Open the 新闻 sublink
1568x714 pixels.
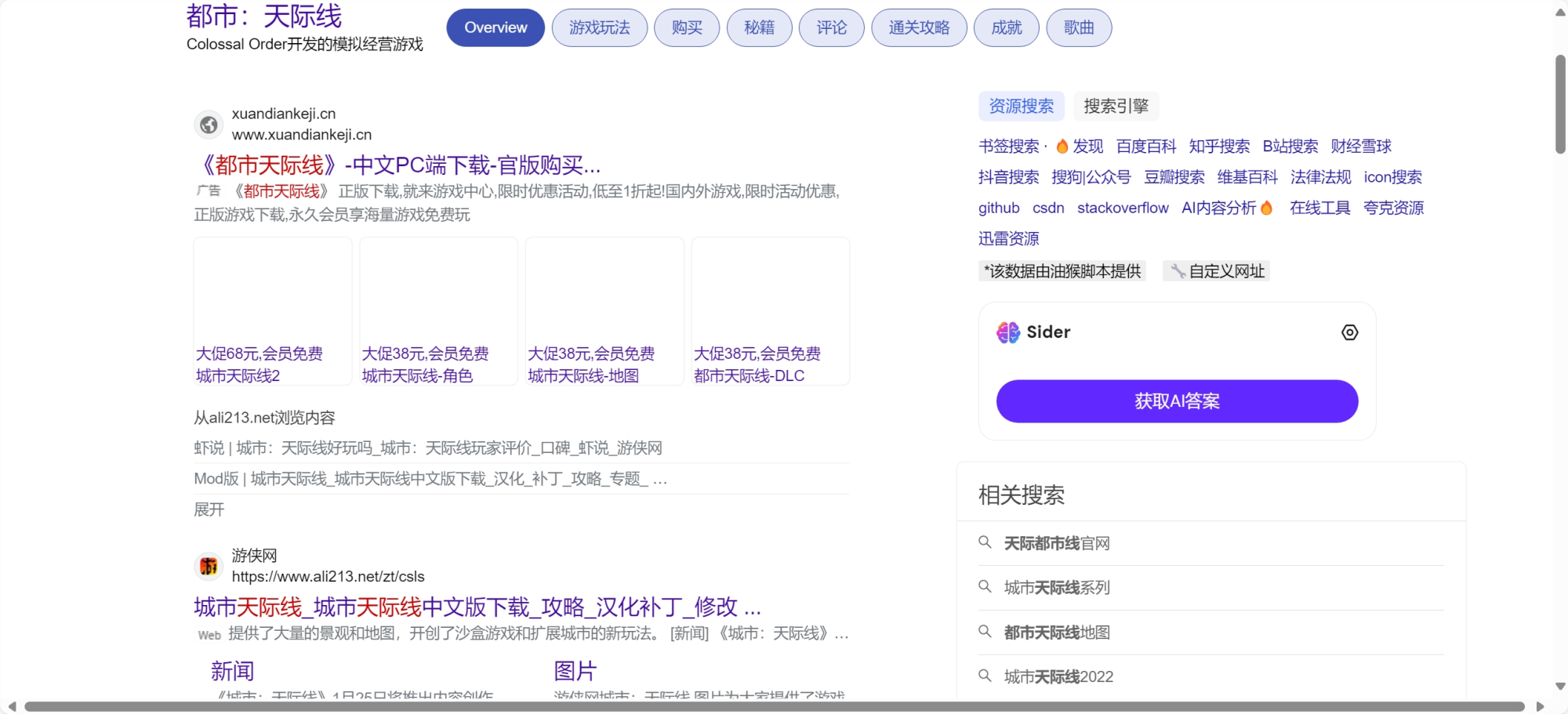(232, 671)
